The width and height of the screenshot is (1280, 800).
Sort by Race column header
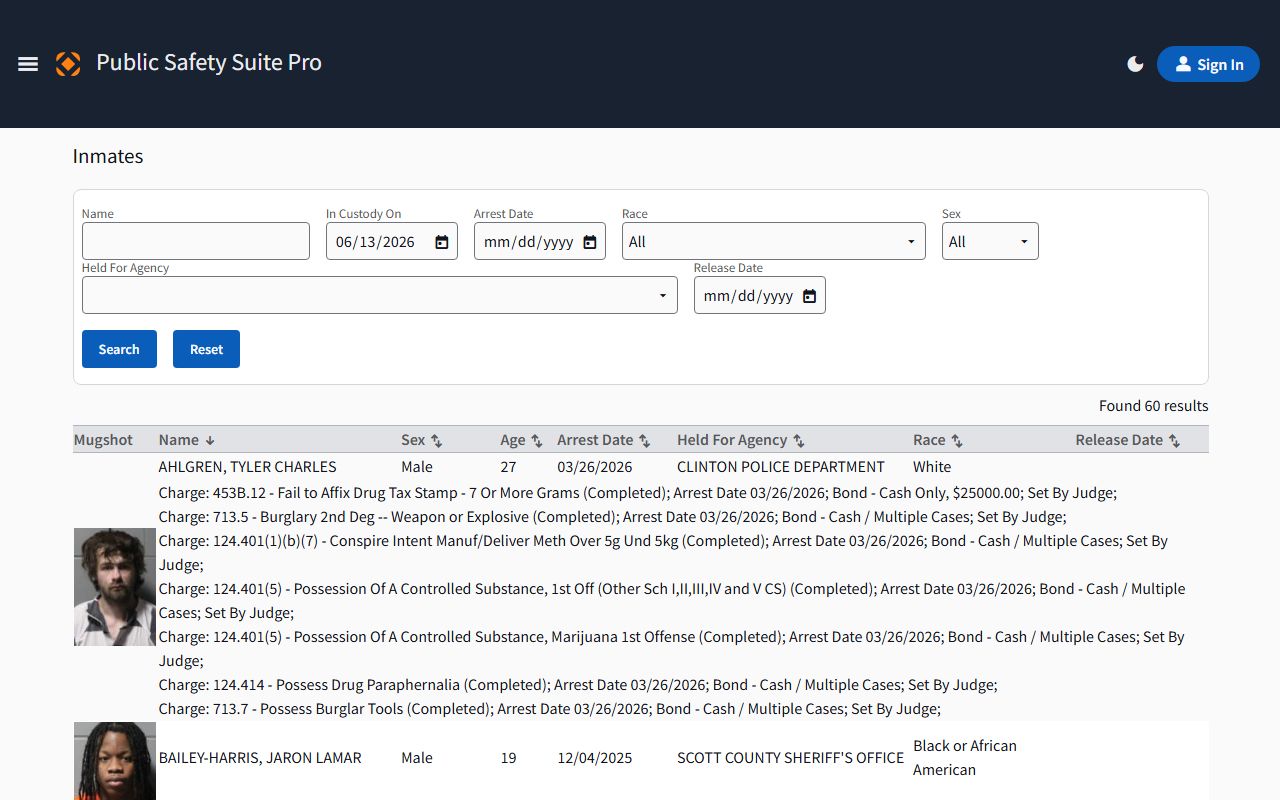tap(938, 440)
